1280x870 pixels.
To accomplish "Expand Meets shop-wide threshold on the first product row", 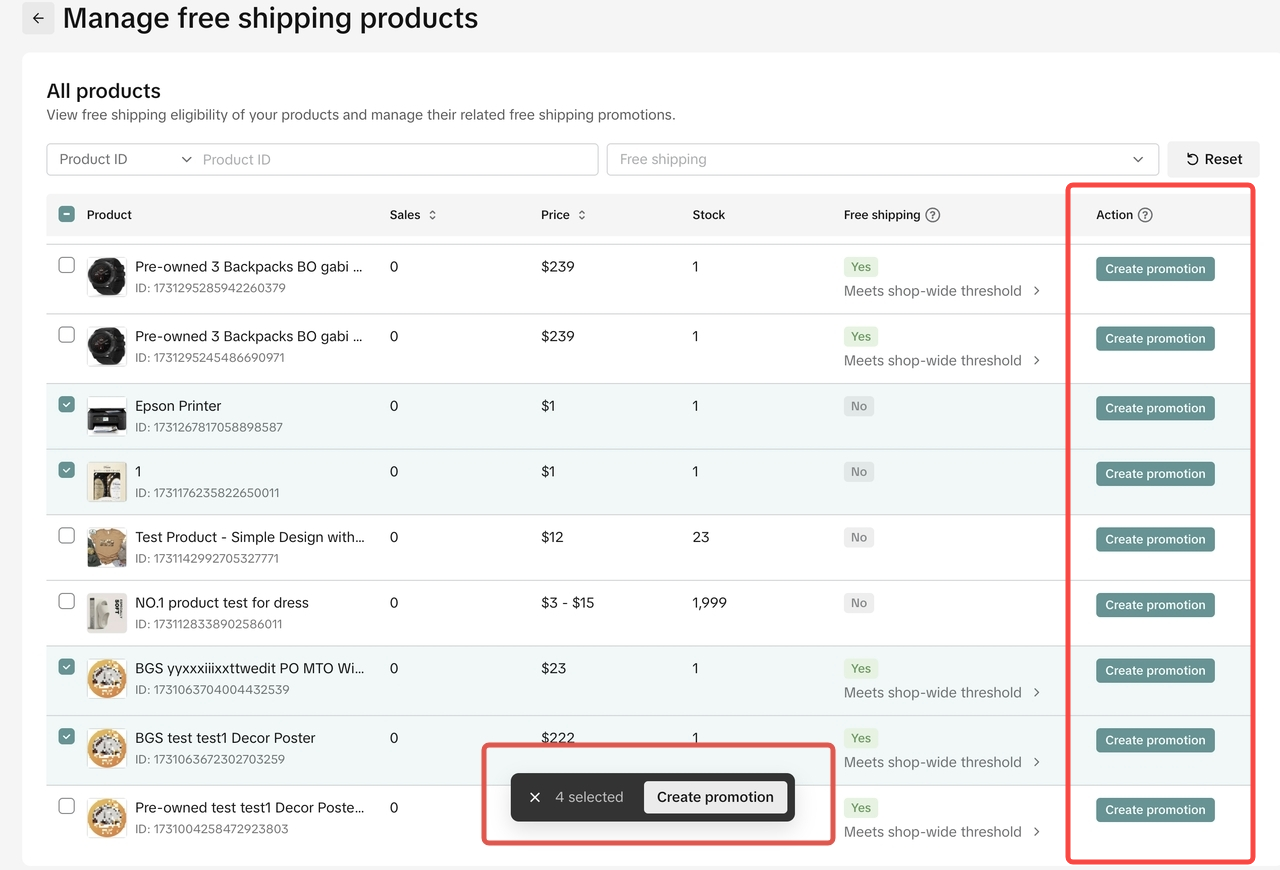I will point(1036,291).
